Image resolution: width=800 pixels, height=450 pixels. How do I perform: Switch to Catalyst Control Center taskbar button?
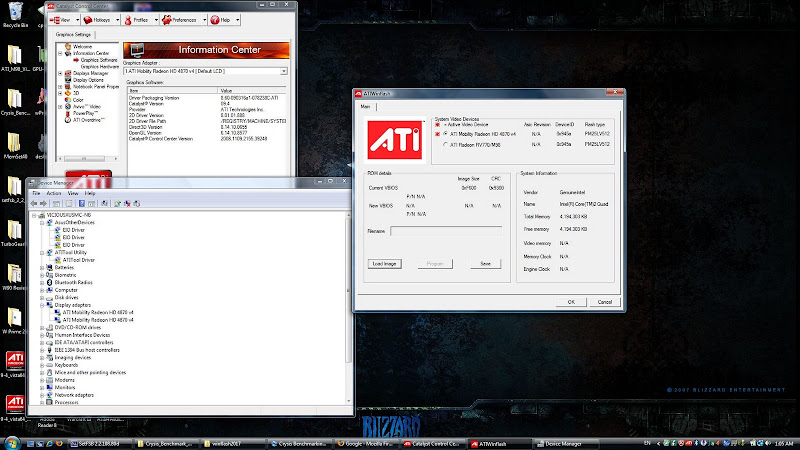[432, 444]
